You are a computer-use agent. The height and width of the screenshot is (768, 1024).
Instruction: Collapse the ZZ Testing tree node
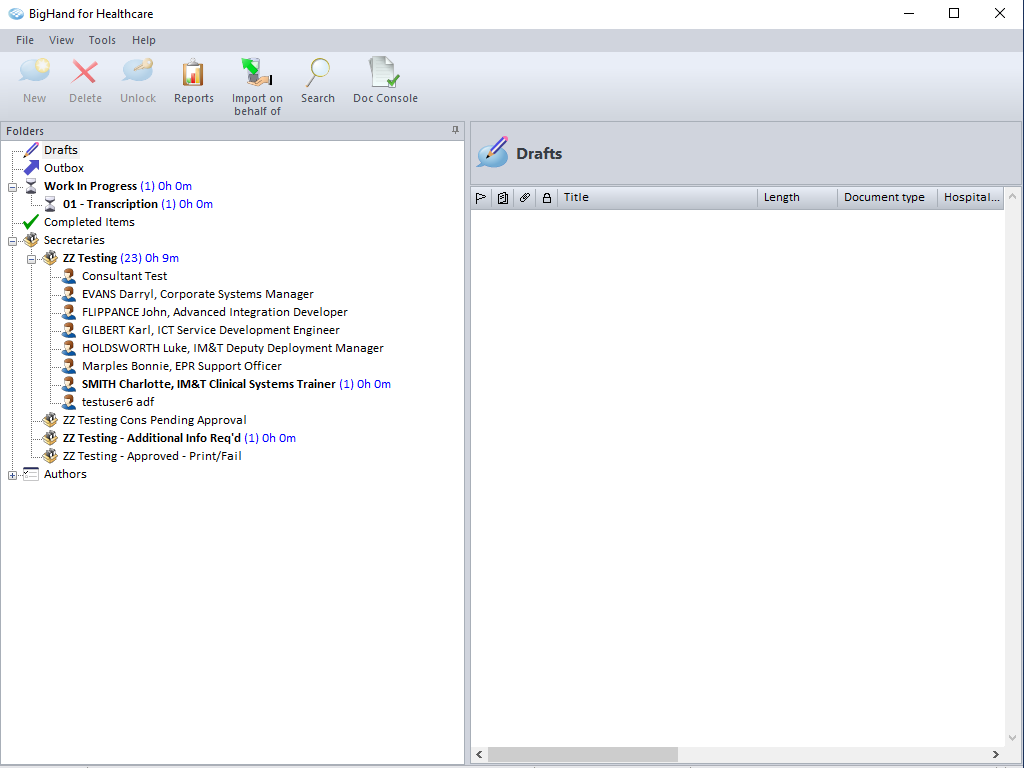pos(31,259)
